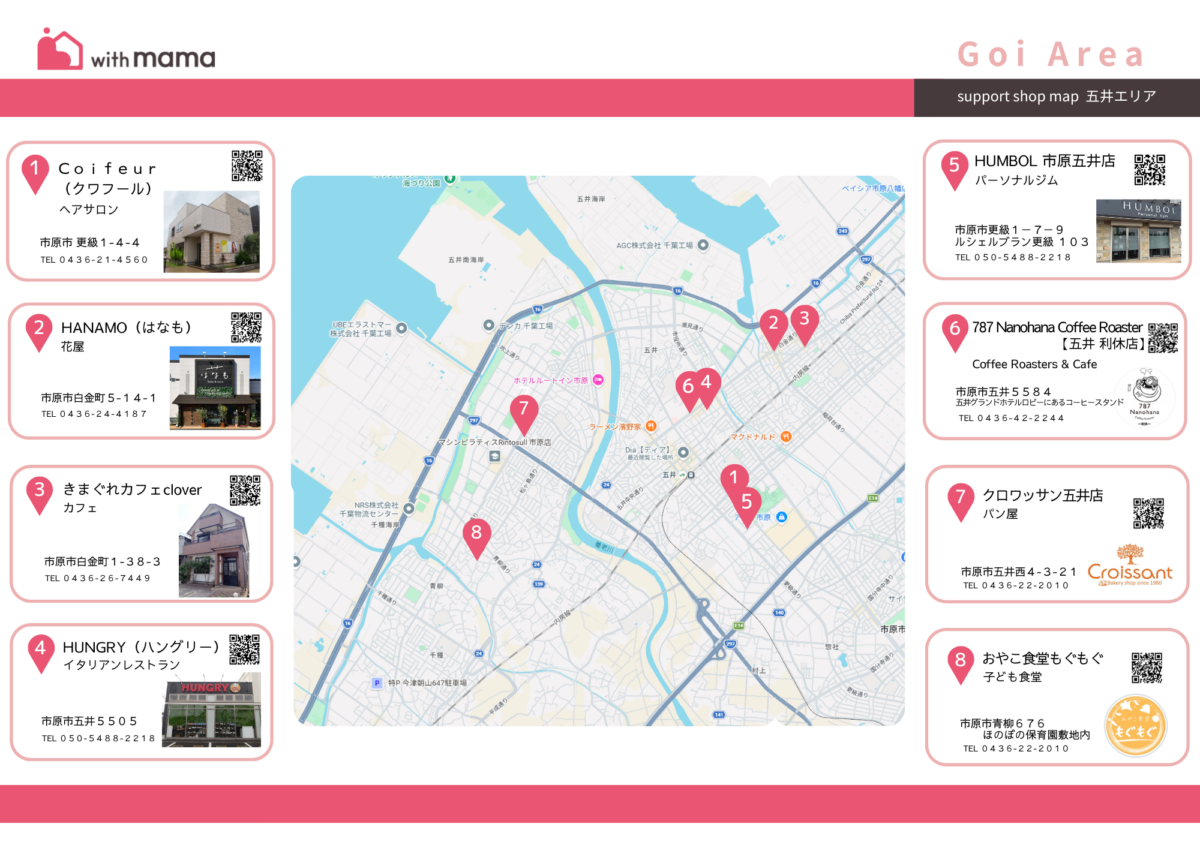Click the HUMBOL 市原五井店 title
This screenshot has height=848, width=1200.
pyautogui.click(x=1044, y=161)
